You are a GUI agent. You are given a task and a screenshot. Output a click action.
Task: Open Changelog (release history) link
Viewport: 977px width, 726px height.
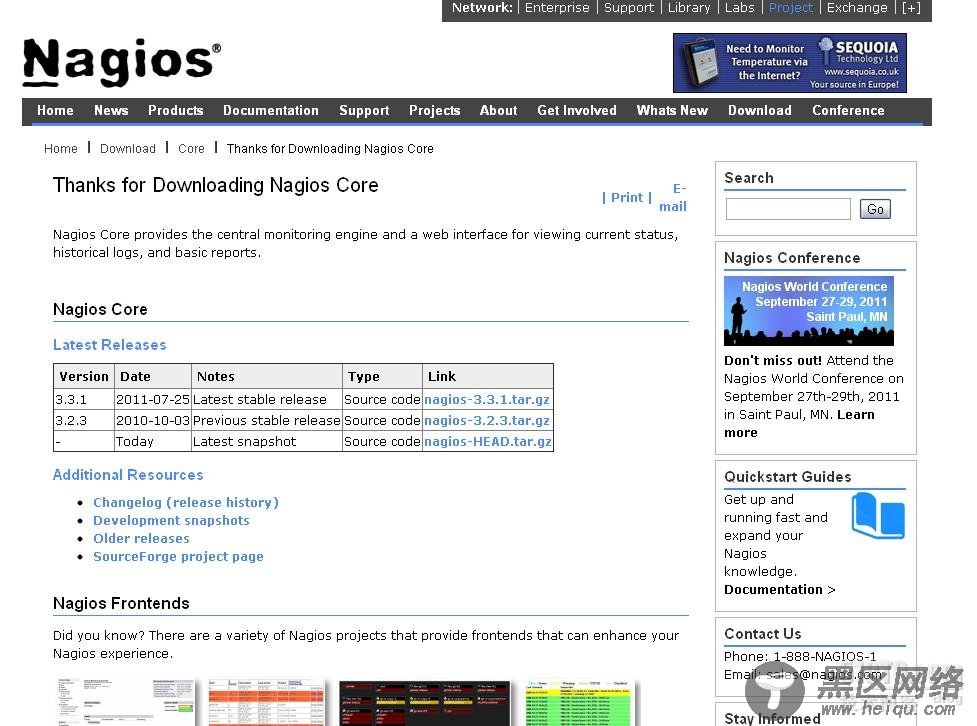[x=186, y=502]
